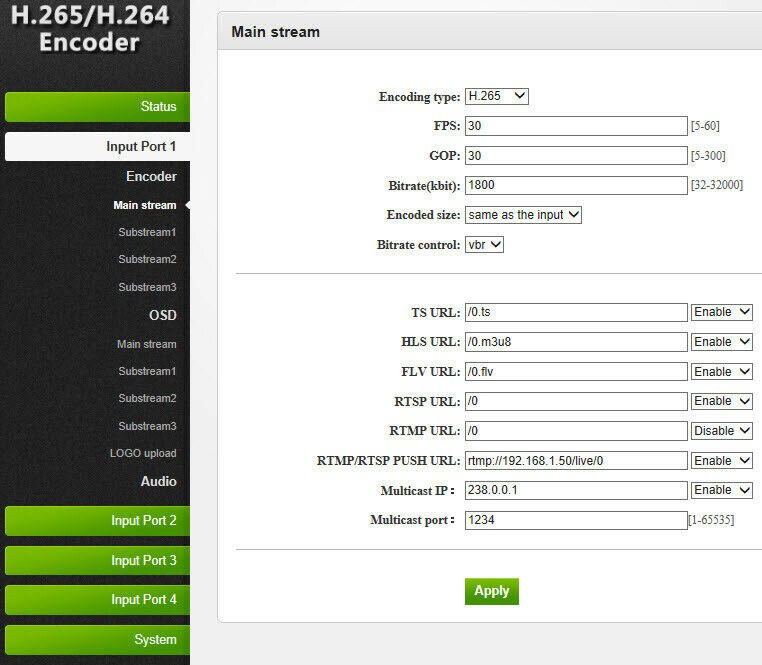Click the RTMP/RTSP PUSH URL label
The image size is (762, 665).
click(388, 460)
